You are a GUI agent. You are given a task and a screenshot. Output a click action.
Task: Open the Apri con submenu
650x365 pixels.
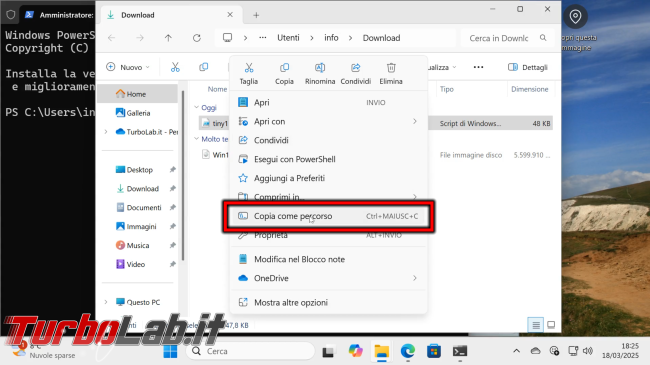pos(328,122)
